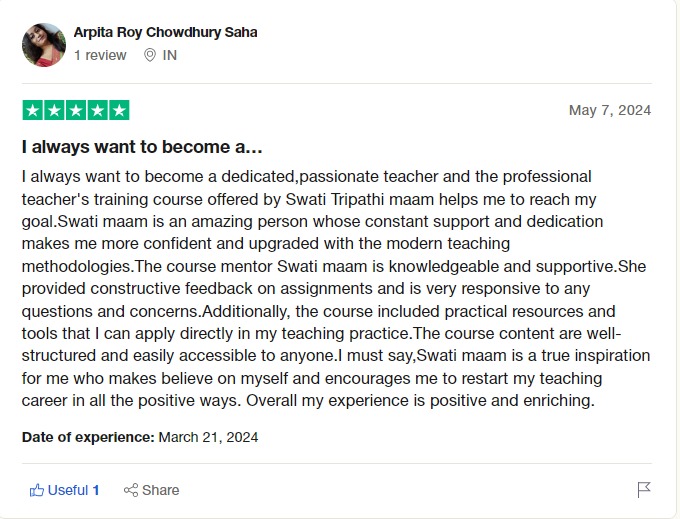
Task: Click the "Date of experience" line
Action: click(140, 437)
